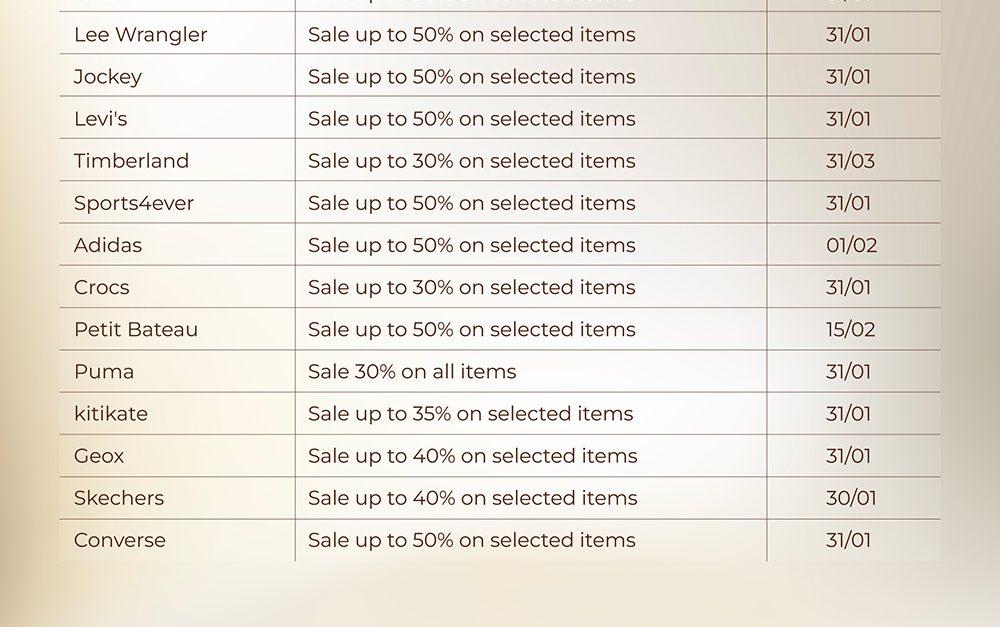
Task: Click the Puma brand name
Action: (x=104, y=371)
